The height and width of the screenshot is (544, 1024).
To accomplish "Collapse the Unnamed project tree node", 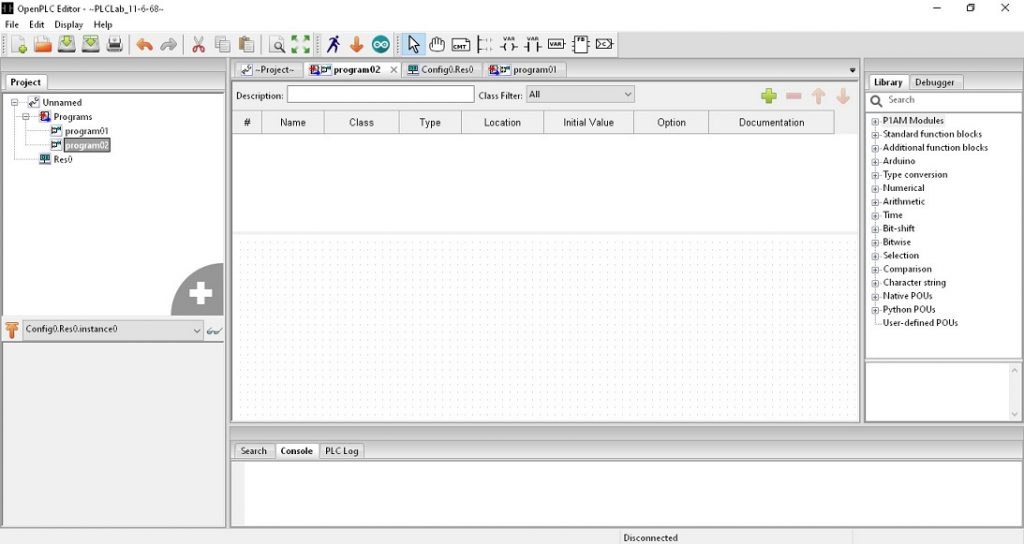I will pos(14,103).
